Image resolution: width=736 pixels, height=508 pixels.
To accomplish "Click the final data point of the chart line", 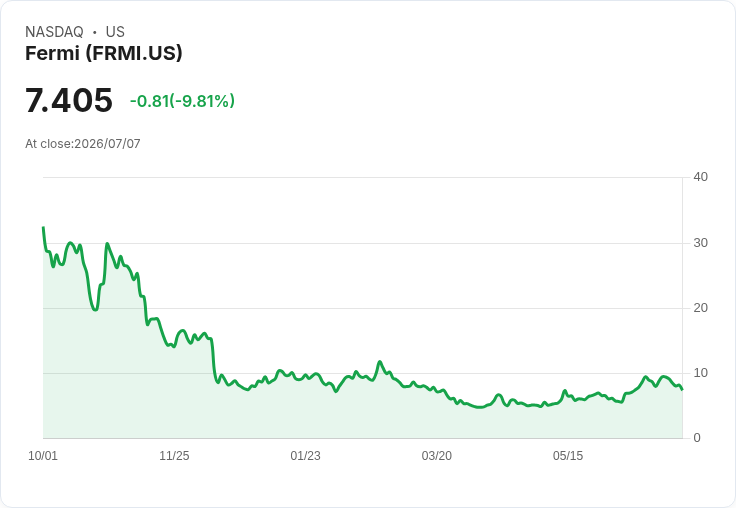I will pyautogui.click(x=682, y=389).
